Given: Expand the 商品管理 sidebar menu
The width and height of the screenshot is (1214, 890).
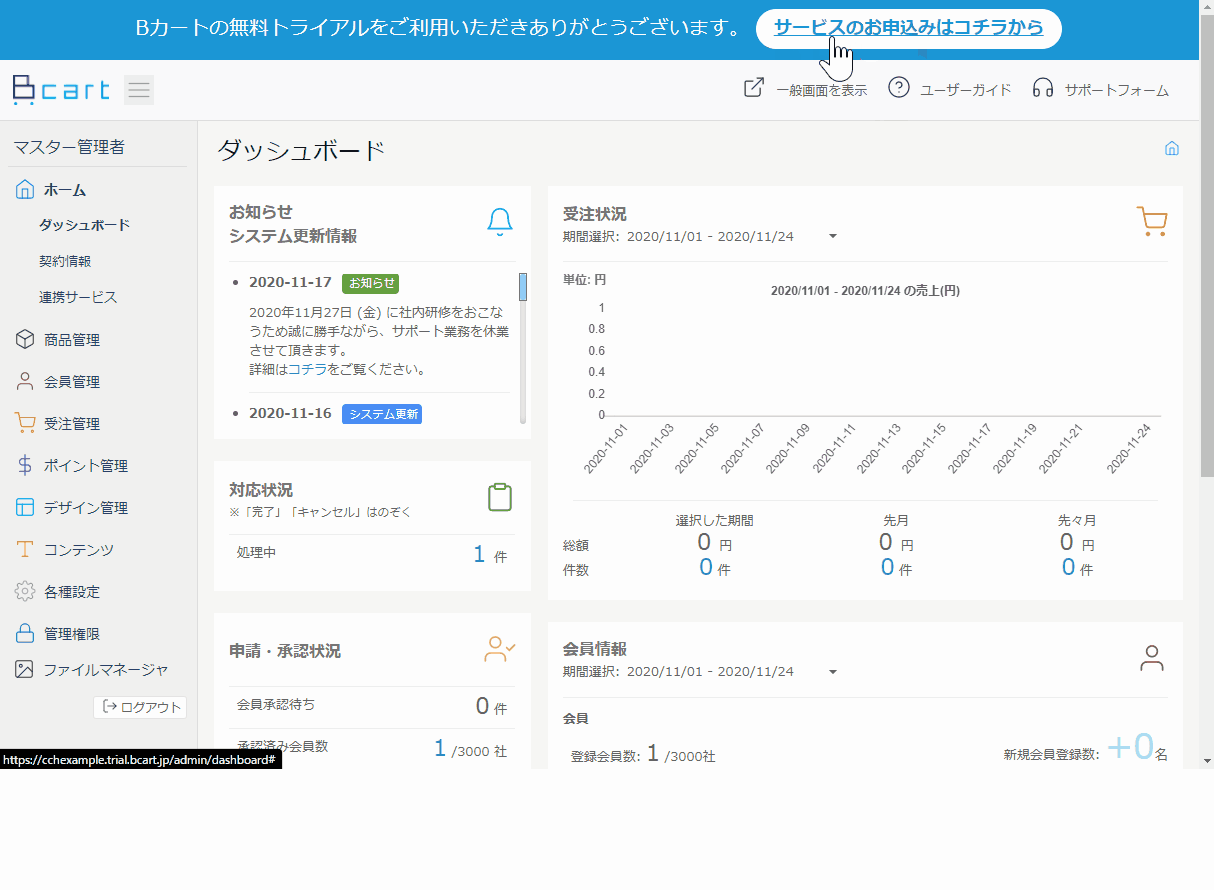Looking at the screenshot, I should click(72, 340).
